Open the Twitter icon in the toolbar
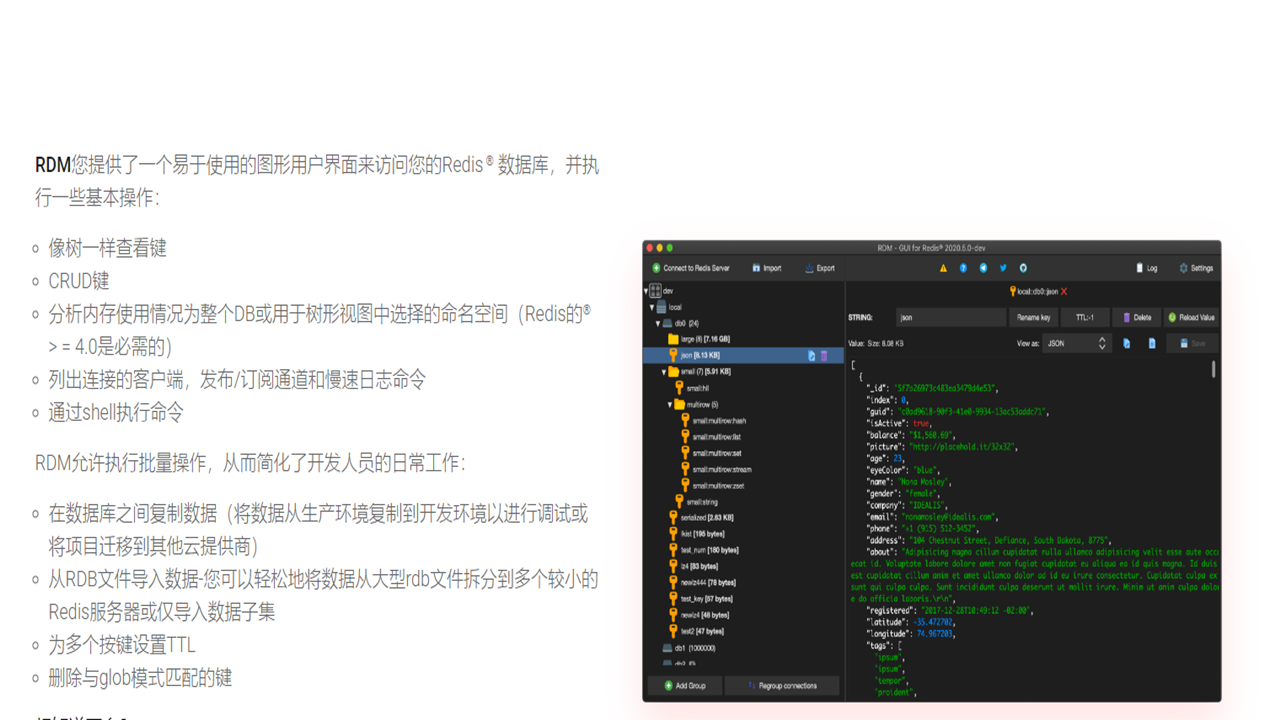The width and height of the screenshot is (1280, 720). coord(1002,268)
